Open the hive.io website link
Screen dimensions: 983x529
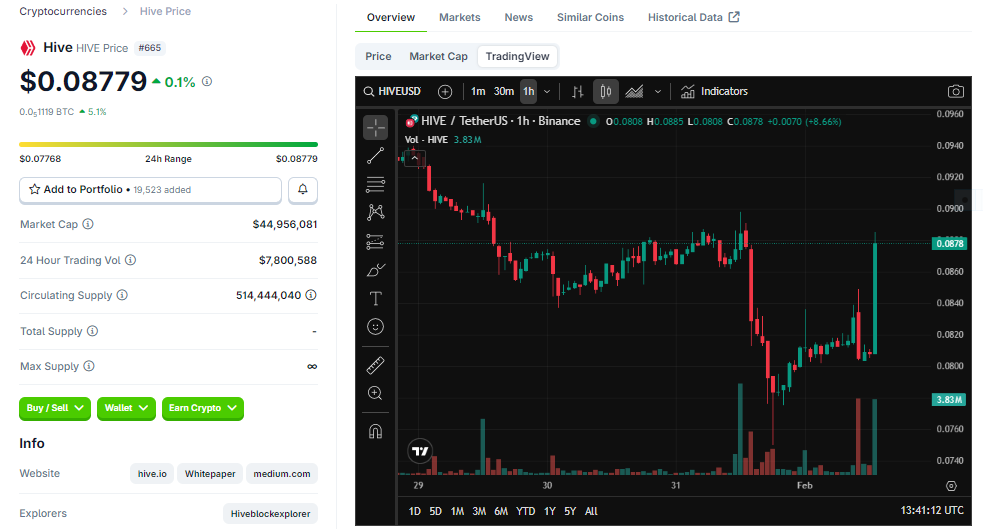click(x=152, y=474)
